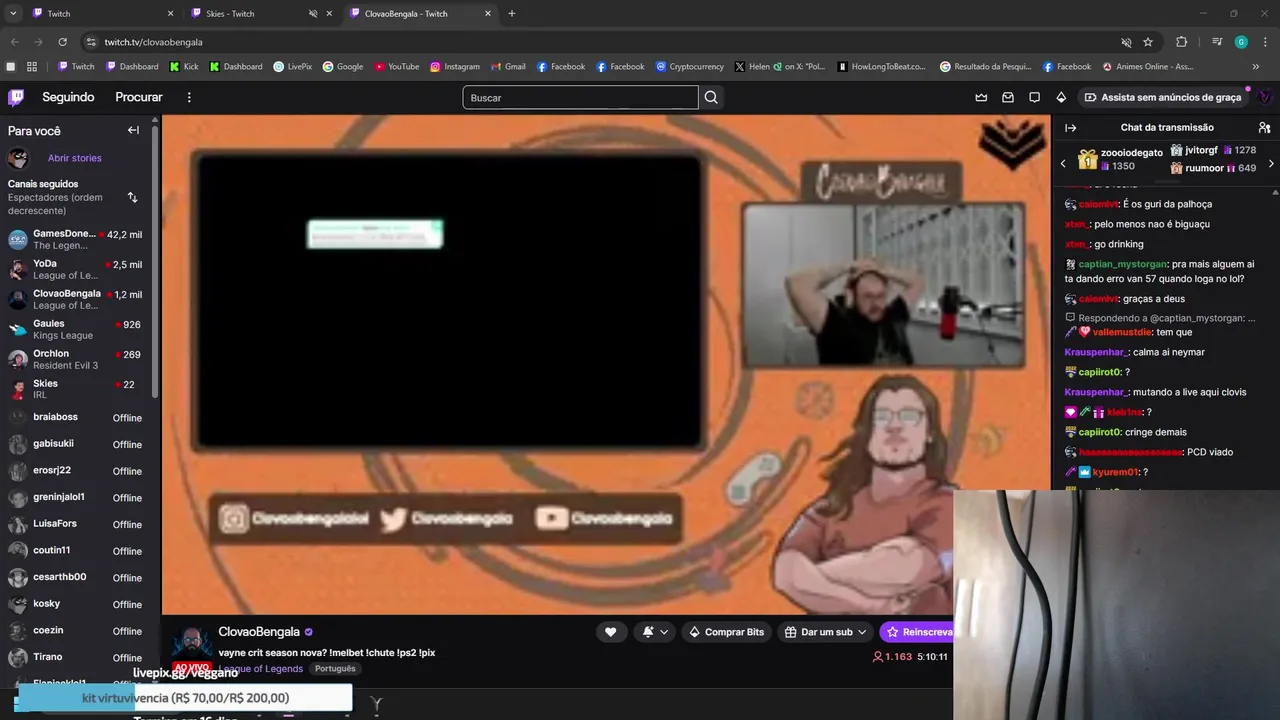Open the Twitch home logo
The width and height of the screenshot is (1280, 720).
click(x=16, y=97)
